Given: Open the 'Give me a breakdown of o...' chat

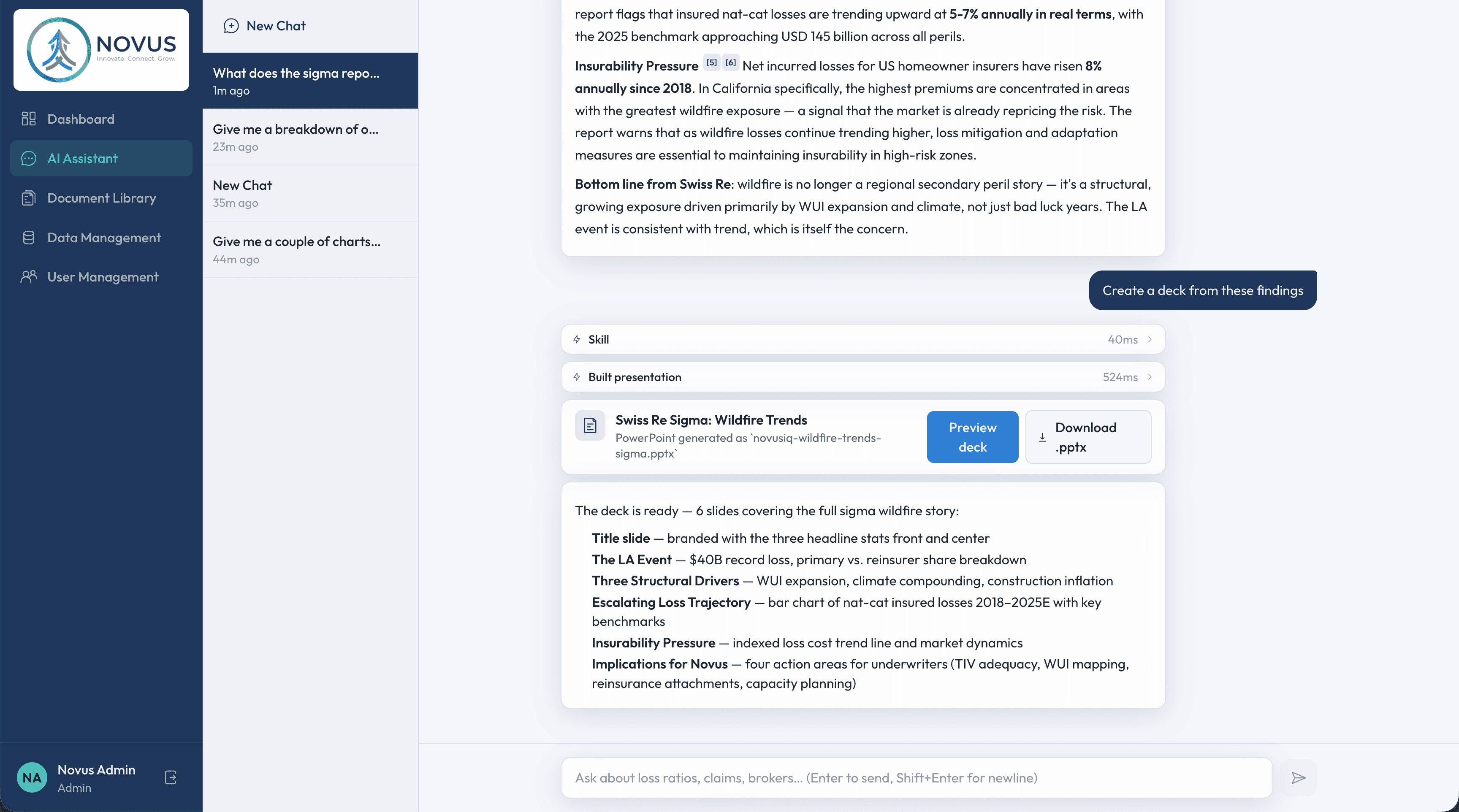Looking at the screenshot, I should [310, 137].
